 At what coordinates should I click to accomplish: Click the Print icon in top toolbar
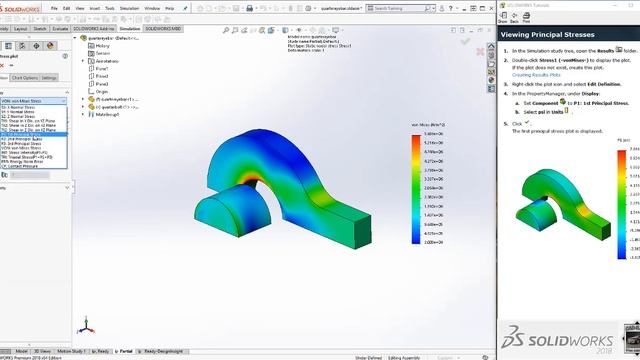(249, 8)
